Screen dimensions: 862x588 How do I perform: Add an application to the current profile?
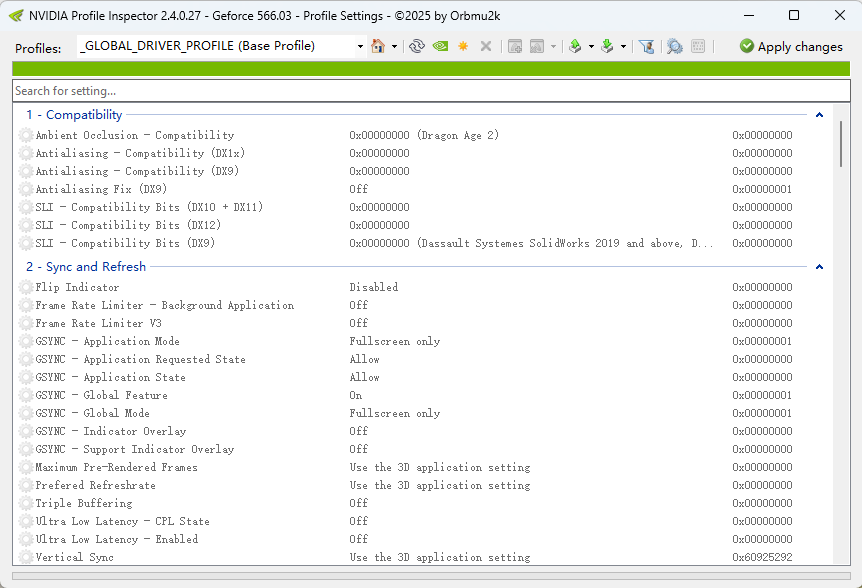514,46
